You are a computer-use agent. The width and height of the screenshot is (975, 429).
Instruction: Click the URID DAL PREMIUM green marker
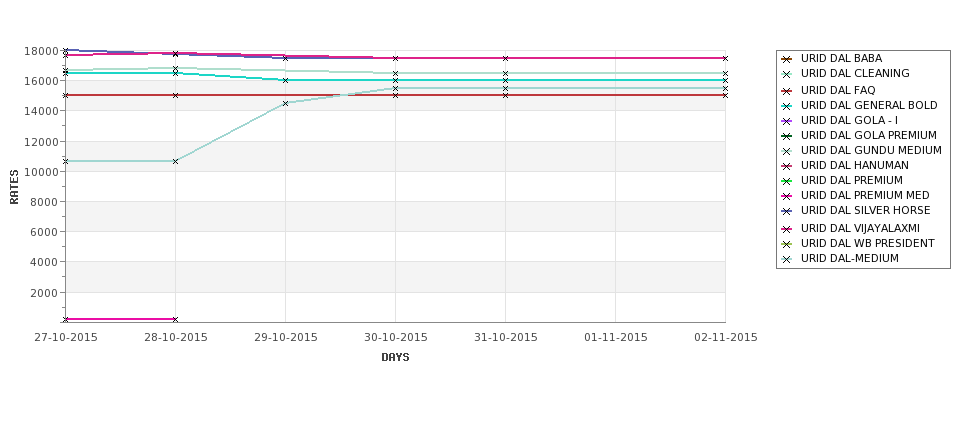click(x=787, y=181)
